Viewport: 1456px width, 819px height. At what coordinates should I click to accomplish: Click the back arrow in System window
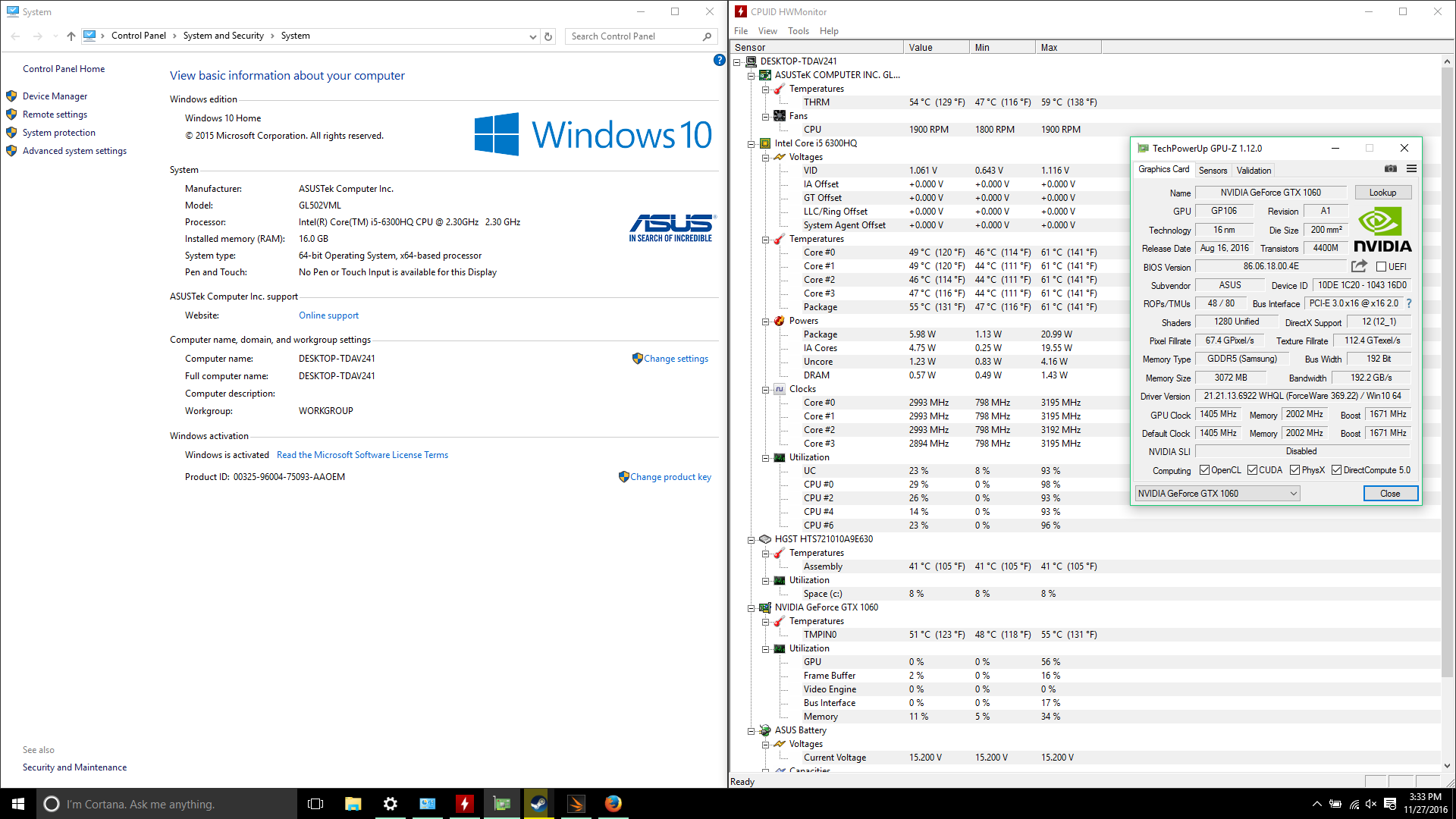point(16,36)
